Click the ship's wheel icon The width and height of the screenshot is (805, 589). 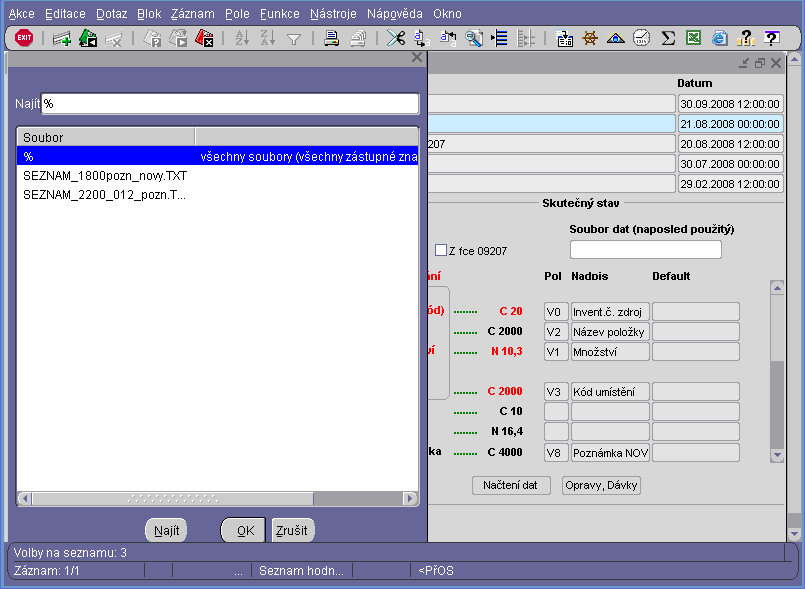coord(590,38)
